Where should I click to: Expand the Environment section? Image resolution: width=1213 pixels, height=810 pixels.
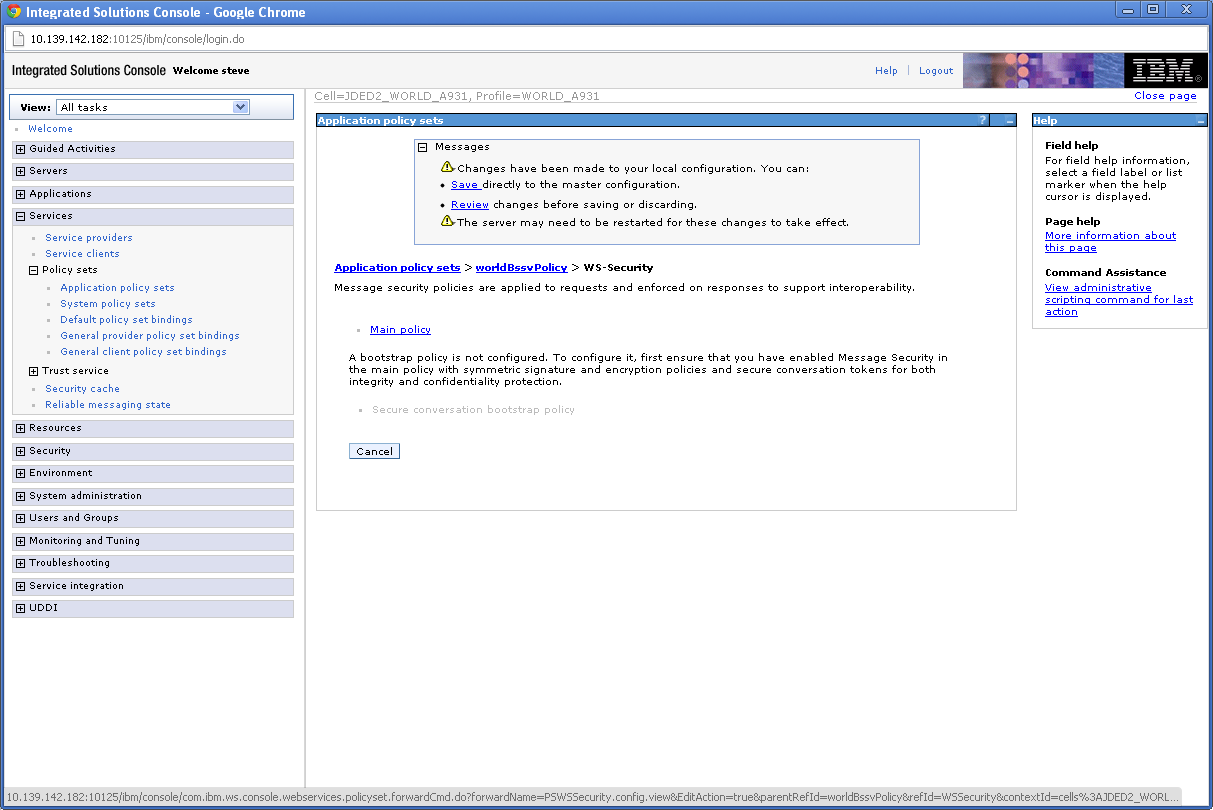[20, 473]
